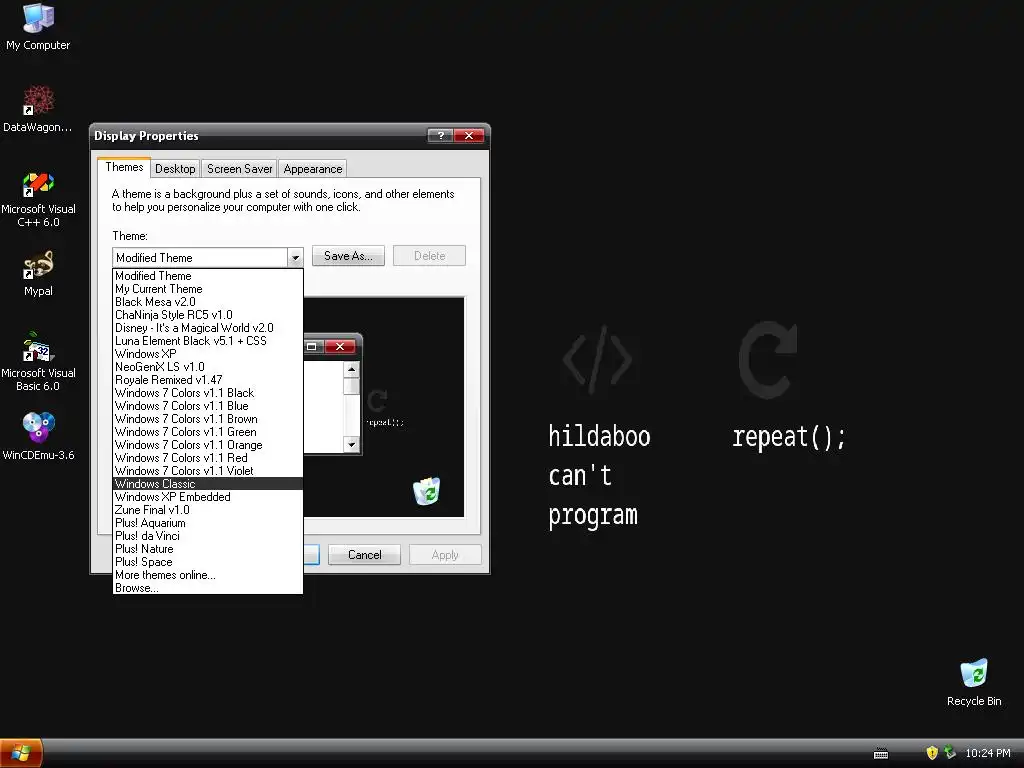This screenshot has width=1024, height=768.
Task: Choose the Plus! Nature theme
Action: coord(208,549)
